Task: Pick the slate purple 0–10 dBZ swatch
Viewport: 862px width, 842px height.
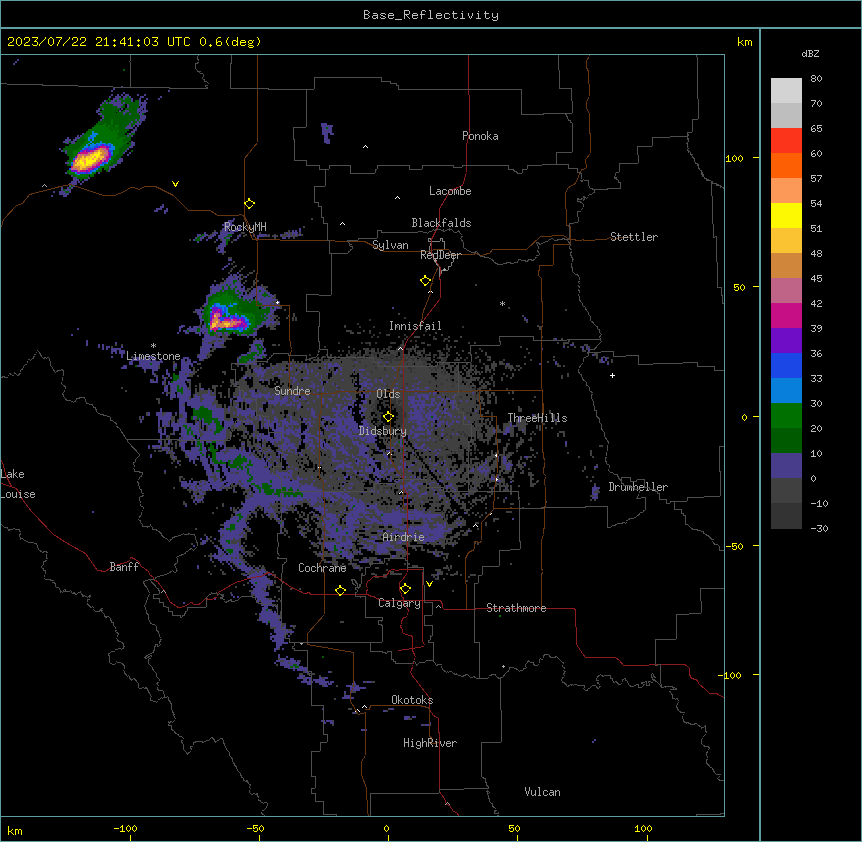Action: tap(786, 466)
